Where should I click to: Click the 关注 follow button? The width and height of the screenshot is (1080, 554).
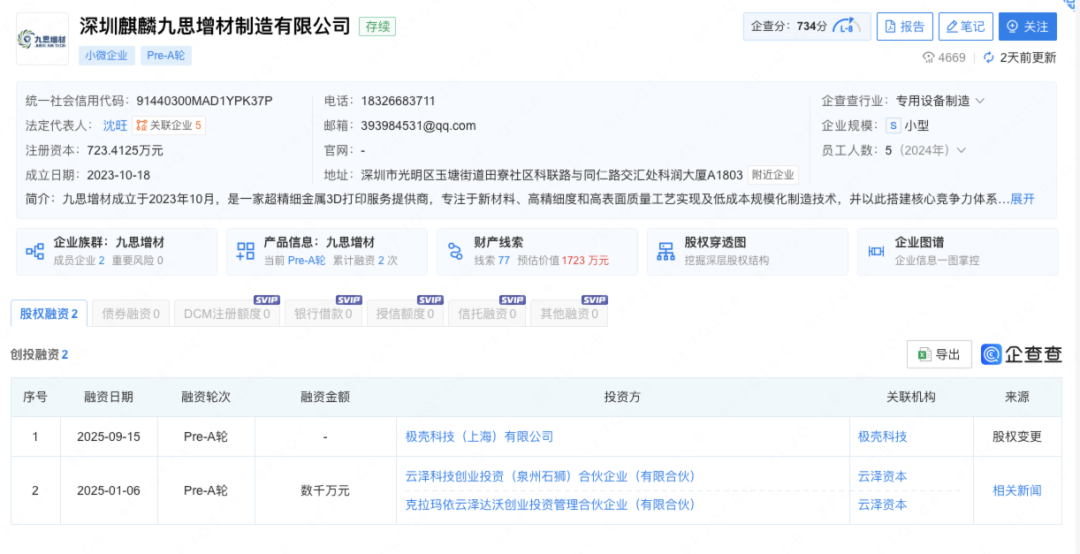[x=1027, y=27]
